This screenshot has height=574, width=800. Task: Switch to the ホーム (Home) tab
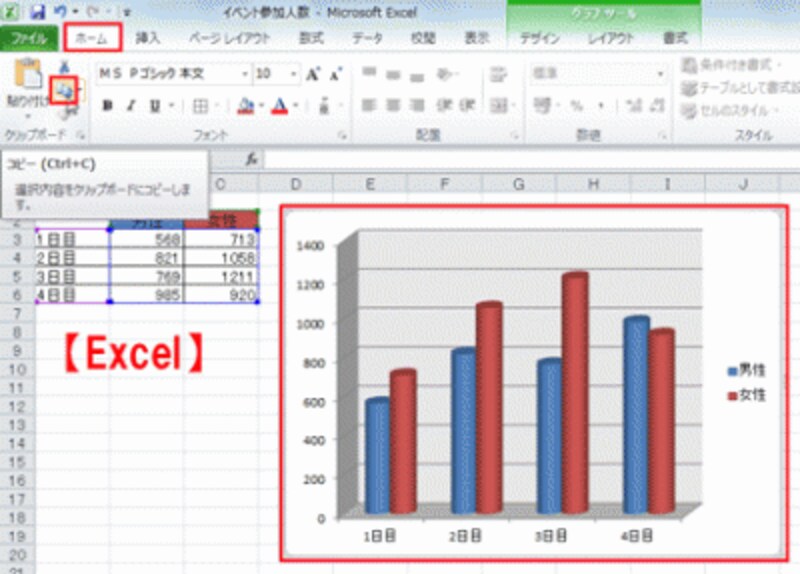point(93,38)
